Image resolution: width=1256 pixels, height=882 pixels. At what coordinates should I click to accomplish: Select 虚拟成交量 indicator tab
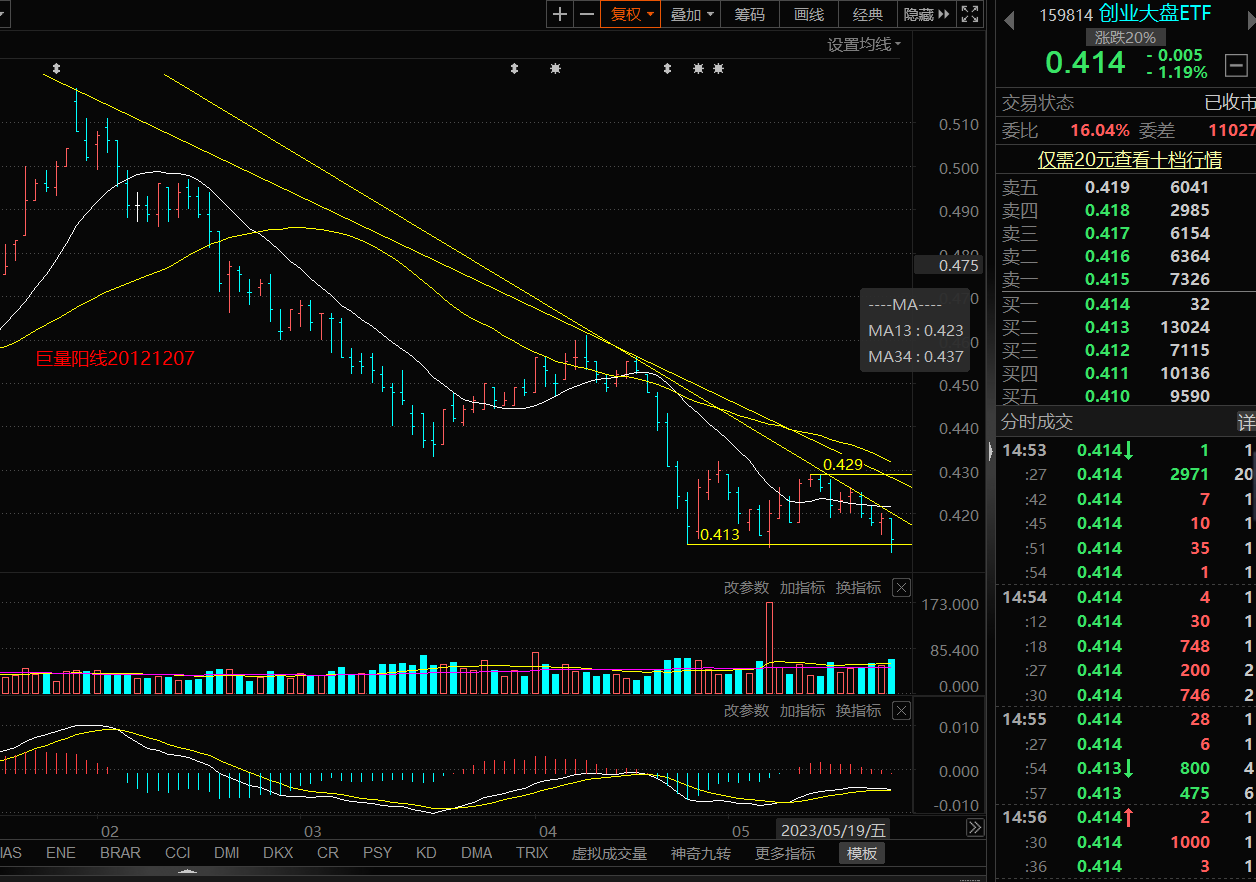(x=609, y=853)
